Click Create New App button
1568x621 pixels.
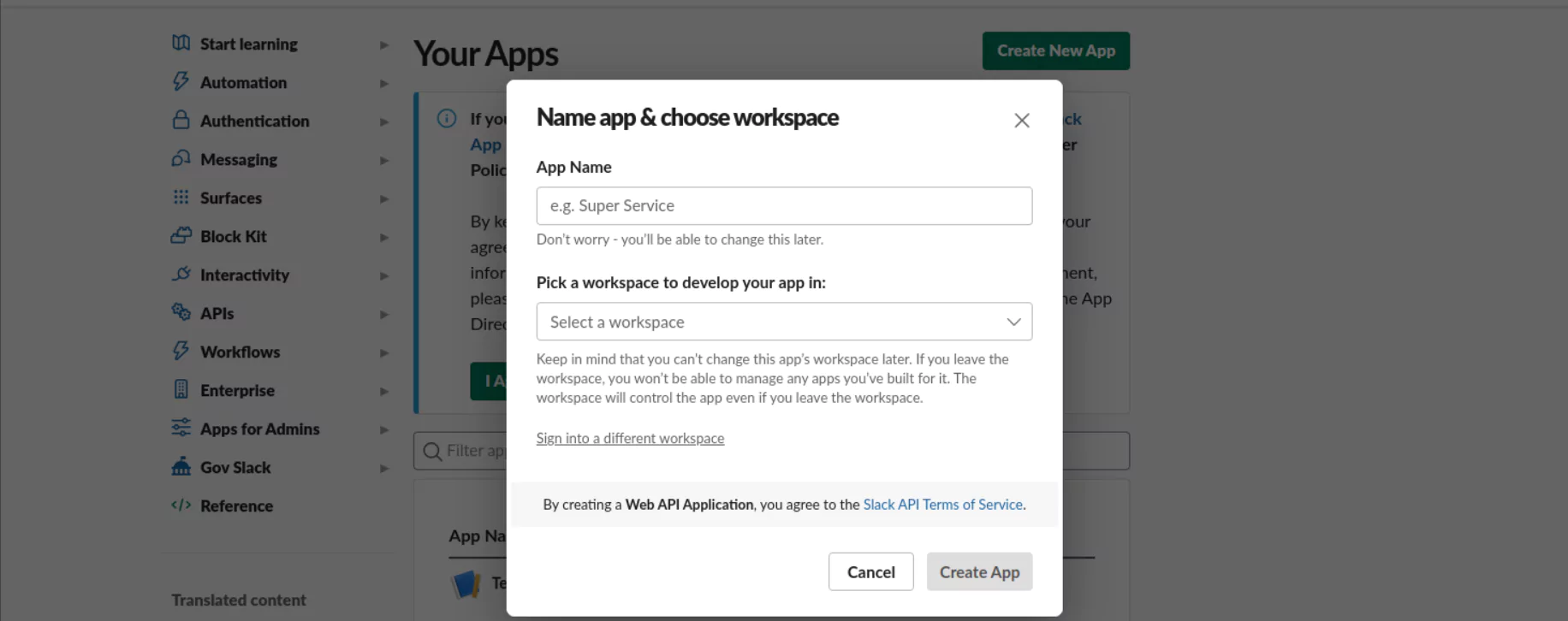click(x=1056, y=50)
